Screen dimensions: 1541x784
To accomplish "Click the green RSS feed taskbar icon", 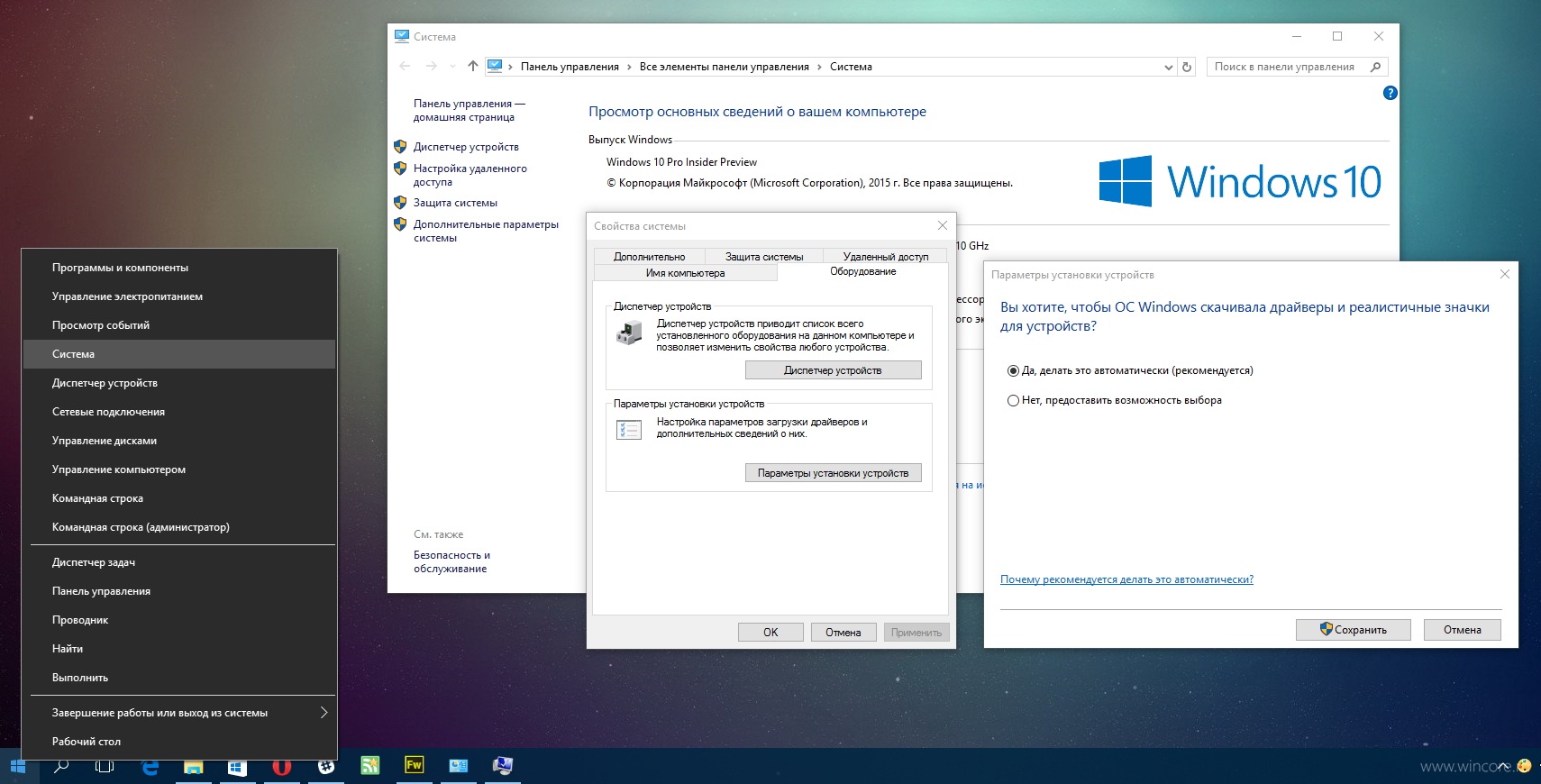I will 369,766.
